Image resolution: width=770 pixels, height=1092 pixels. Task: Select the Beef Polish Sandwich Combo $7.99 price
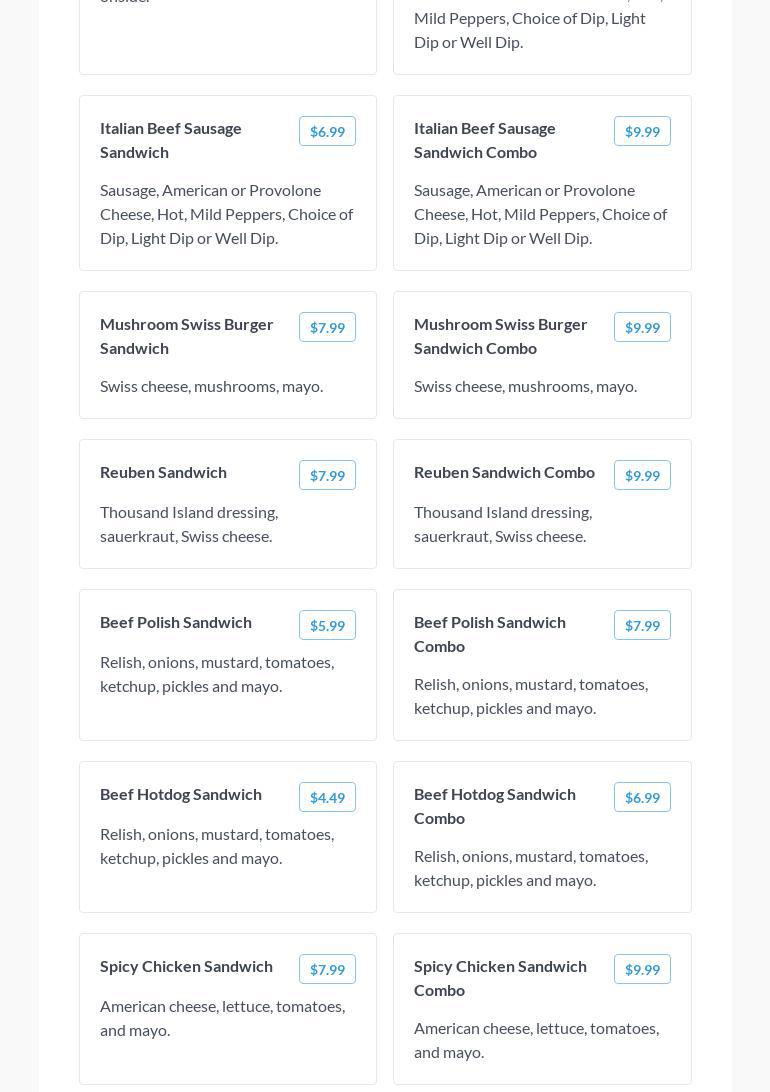[642, 625]
